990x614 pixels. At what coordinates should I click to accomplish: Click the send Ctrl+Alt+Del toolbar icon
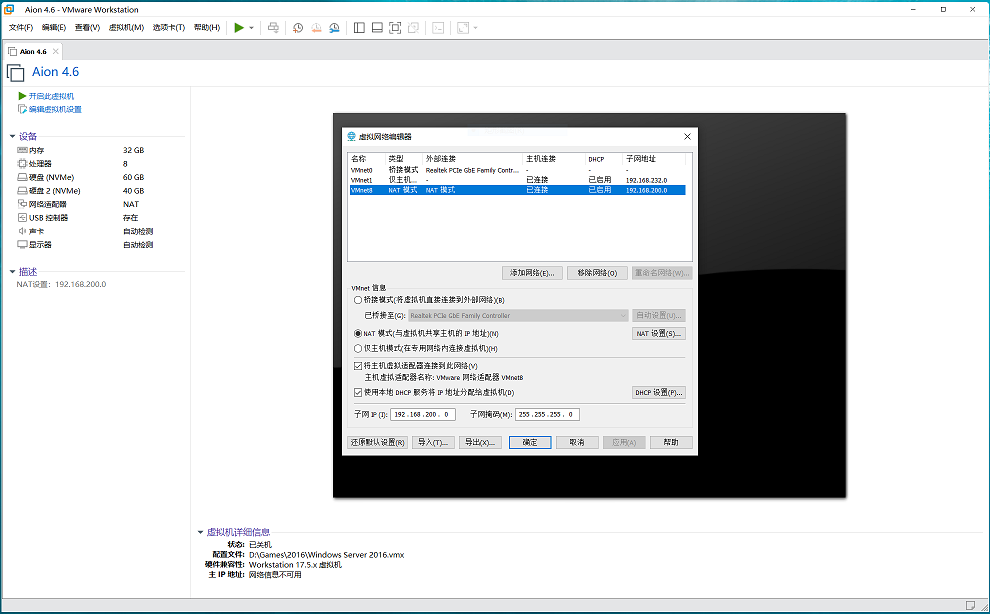[273, 28]
